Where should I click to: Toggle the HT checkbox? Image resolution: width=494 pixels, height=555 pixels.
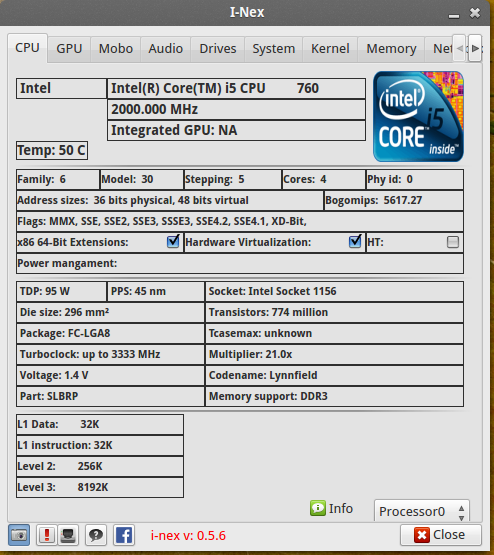(x=453, y=242)
